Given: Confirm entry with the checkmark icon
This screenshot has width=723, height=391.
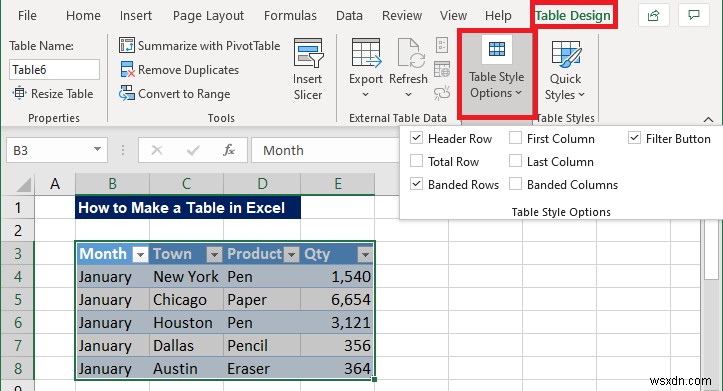Looking at the screenshot, I should pos(193,150).
